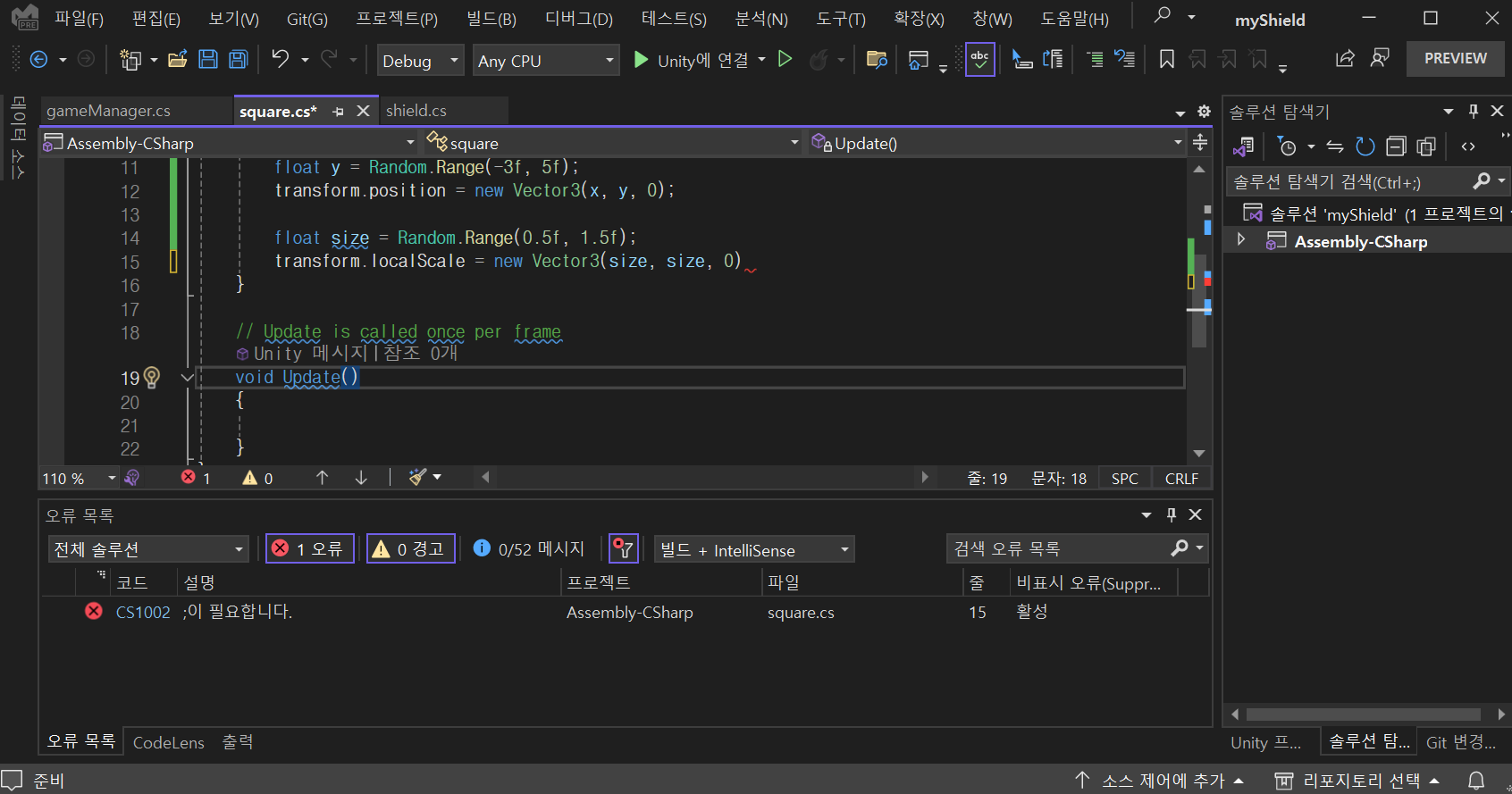Image resolution: width=1512 pixels, height=794 pixels.
Task: Open the square class navigation dropdown
Action: pos(612,143)
